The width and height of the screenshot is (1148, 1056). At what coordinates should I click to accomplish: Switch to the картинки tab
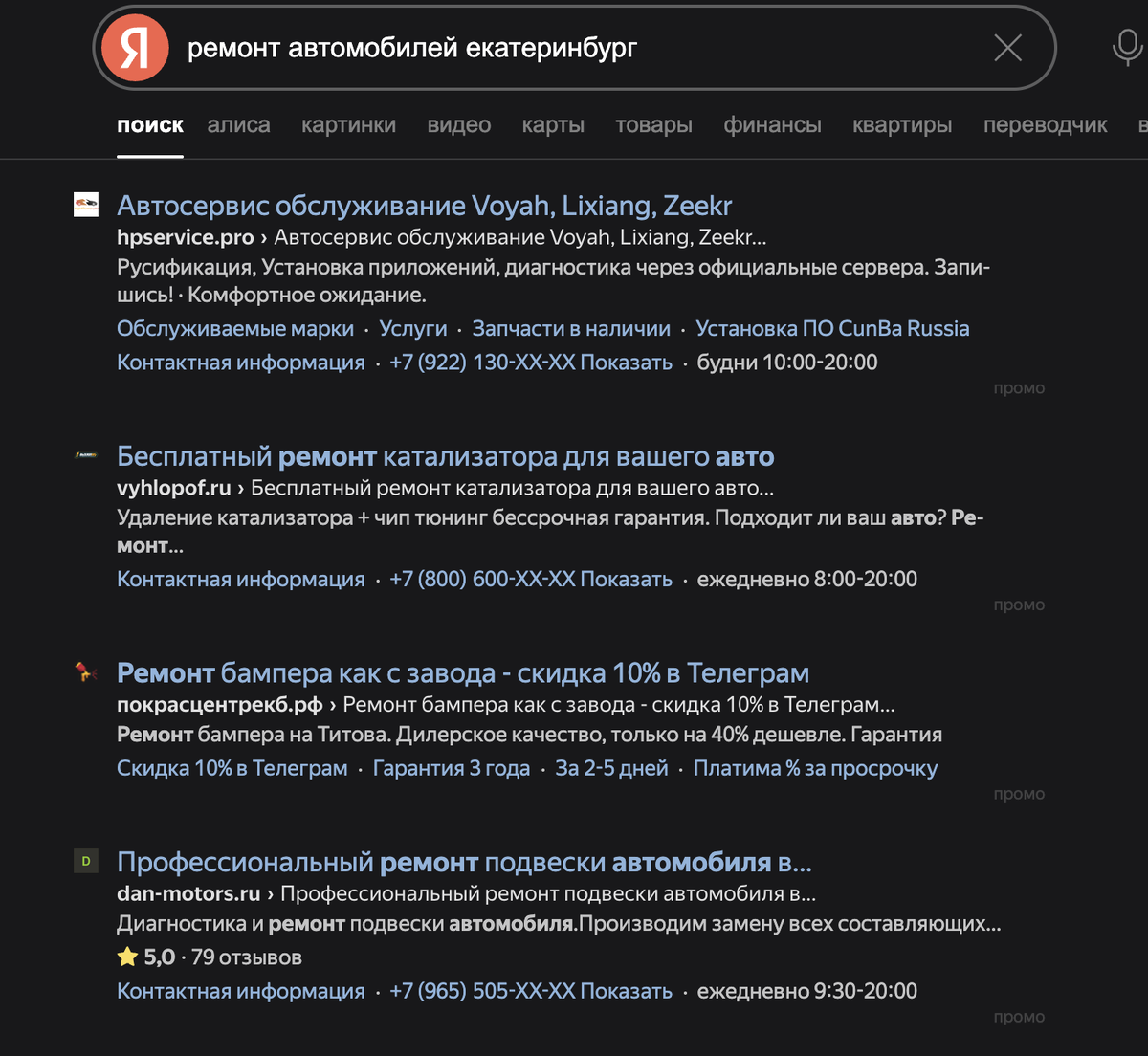(348, 124)
